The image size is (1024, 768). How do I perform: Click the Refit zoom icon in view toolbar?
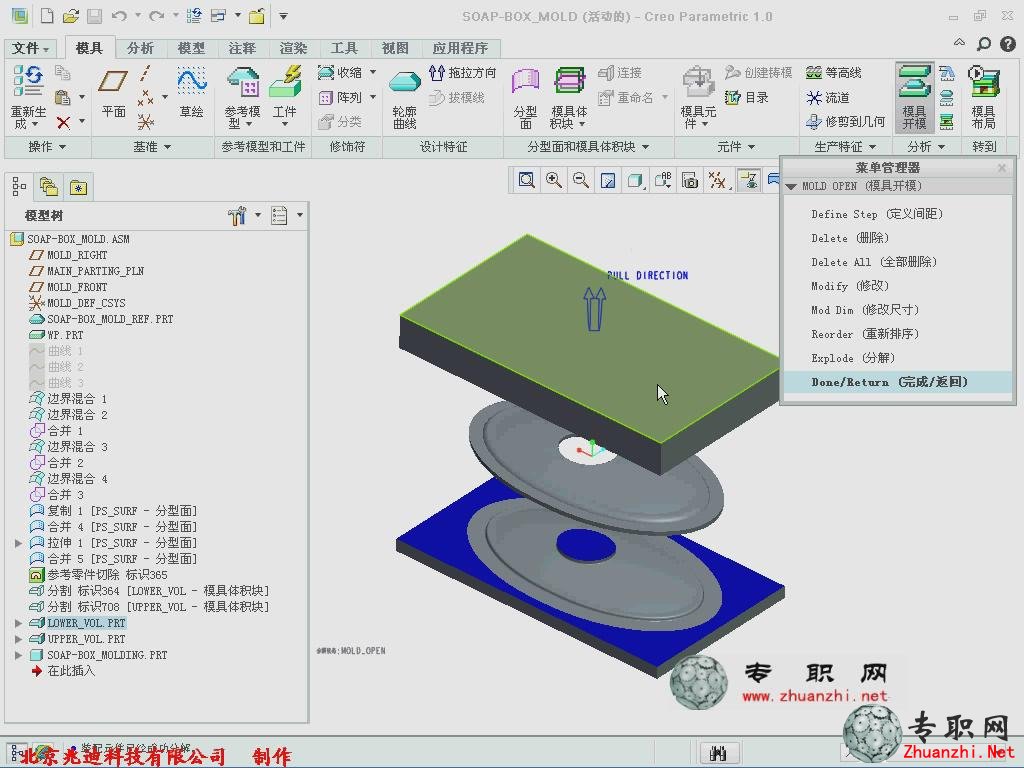(526, 180)
